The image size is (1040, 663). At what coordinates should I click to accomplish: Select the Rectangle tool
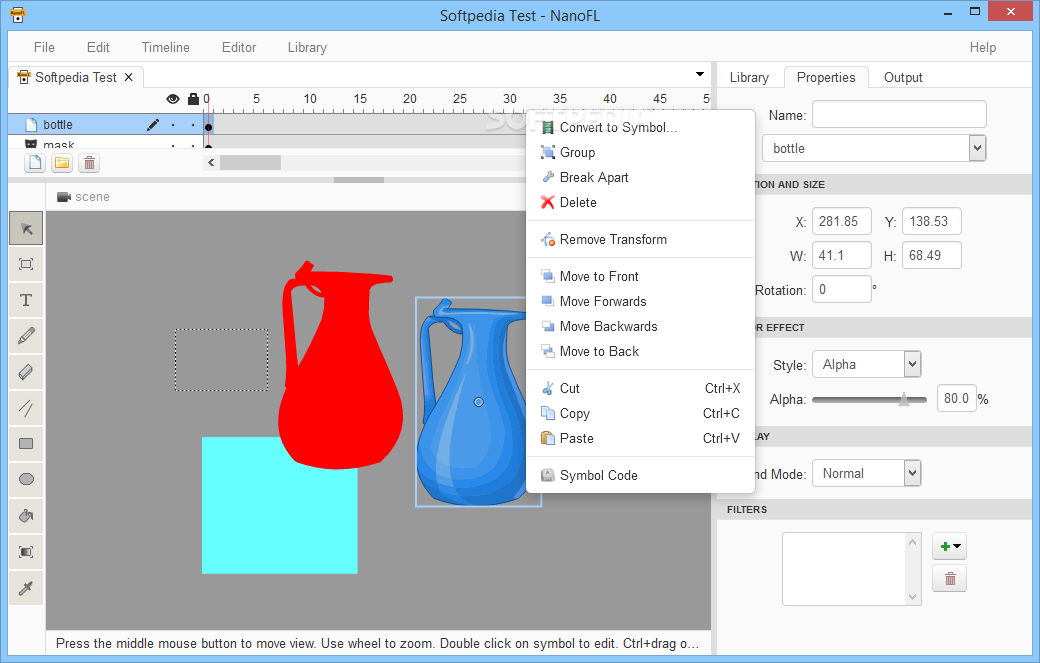[x=26, y=444]
